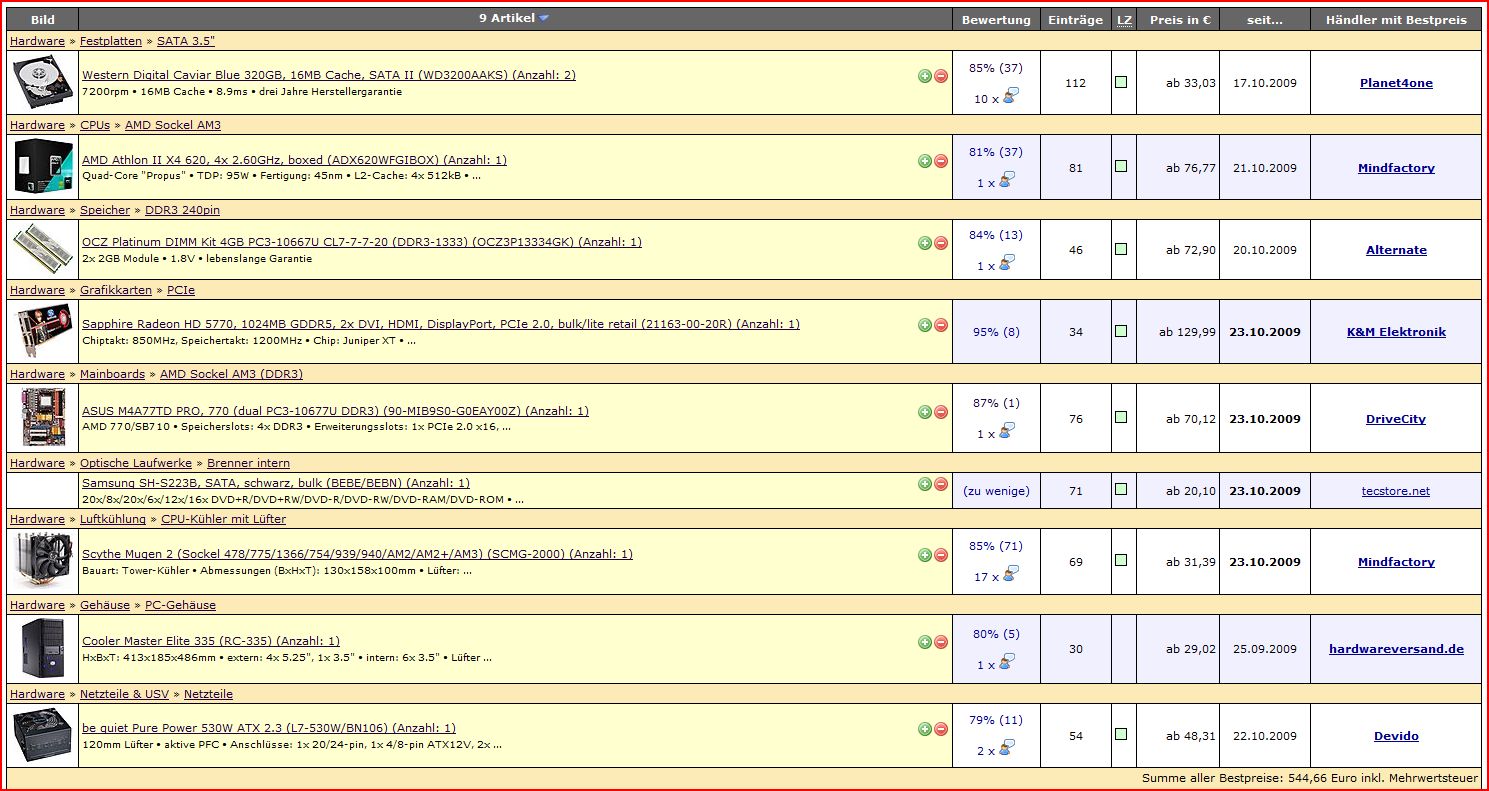Open Scythe Mugen 2 cooler thumbnail
This screenshot has width=1489, height=791.
[43, 562]
